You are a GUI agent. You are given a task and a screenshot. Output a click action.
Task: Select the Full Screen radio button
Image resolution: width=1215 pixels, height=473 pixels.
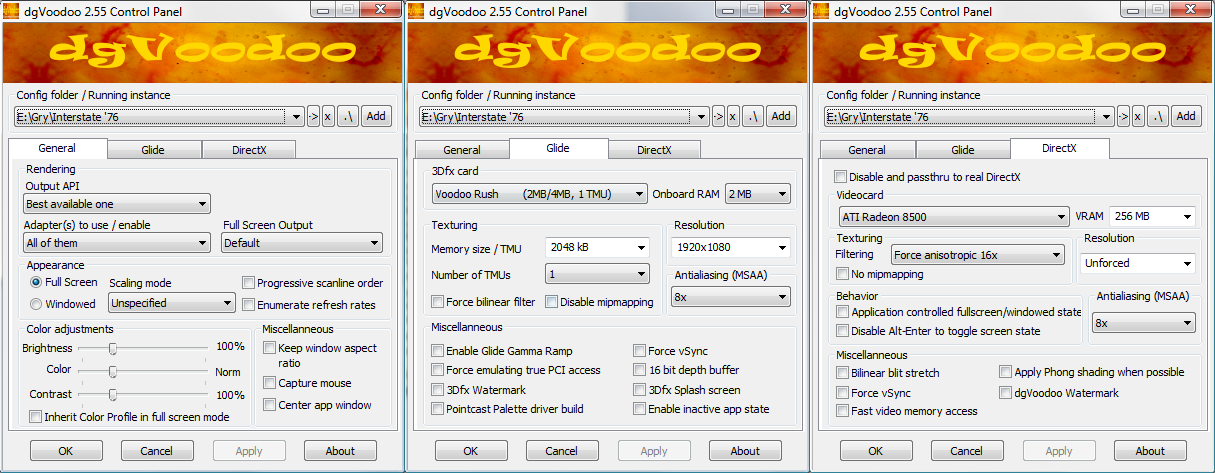(x=36, y=283)
